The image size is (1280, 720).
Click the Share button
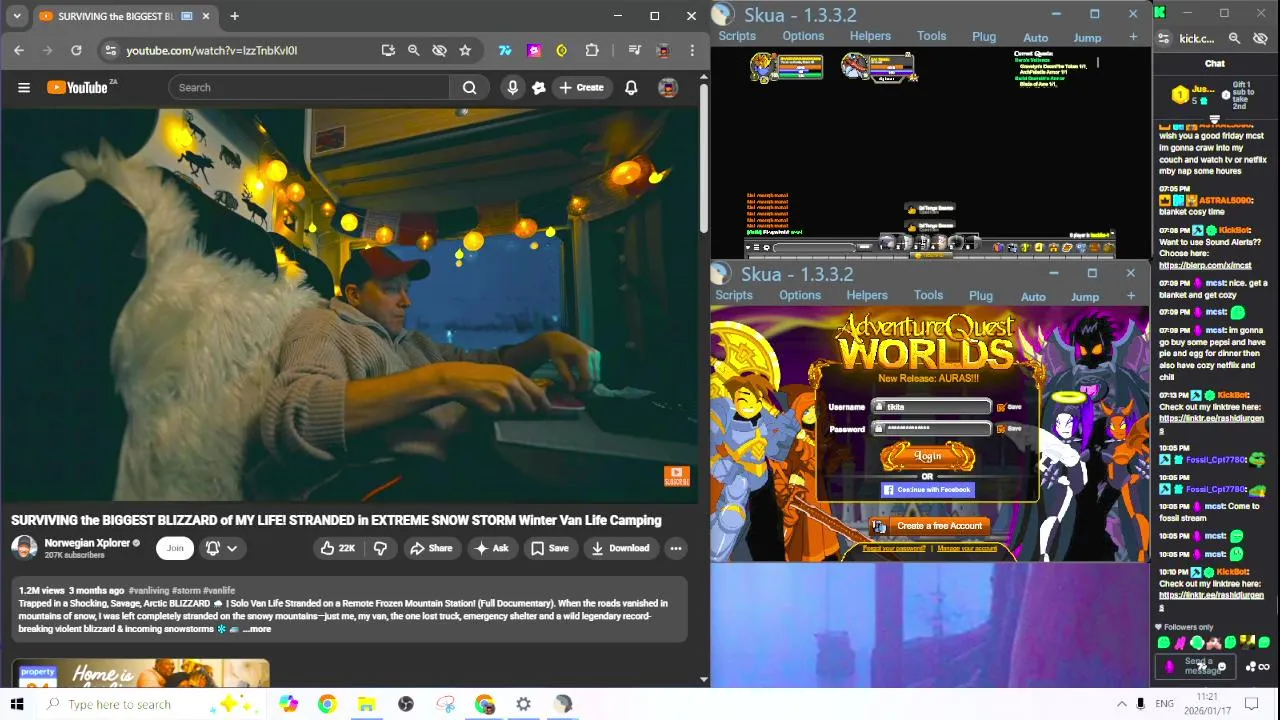click(x=431, y=548)
